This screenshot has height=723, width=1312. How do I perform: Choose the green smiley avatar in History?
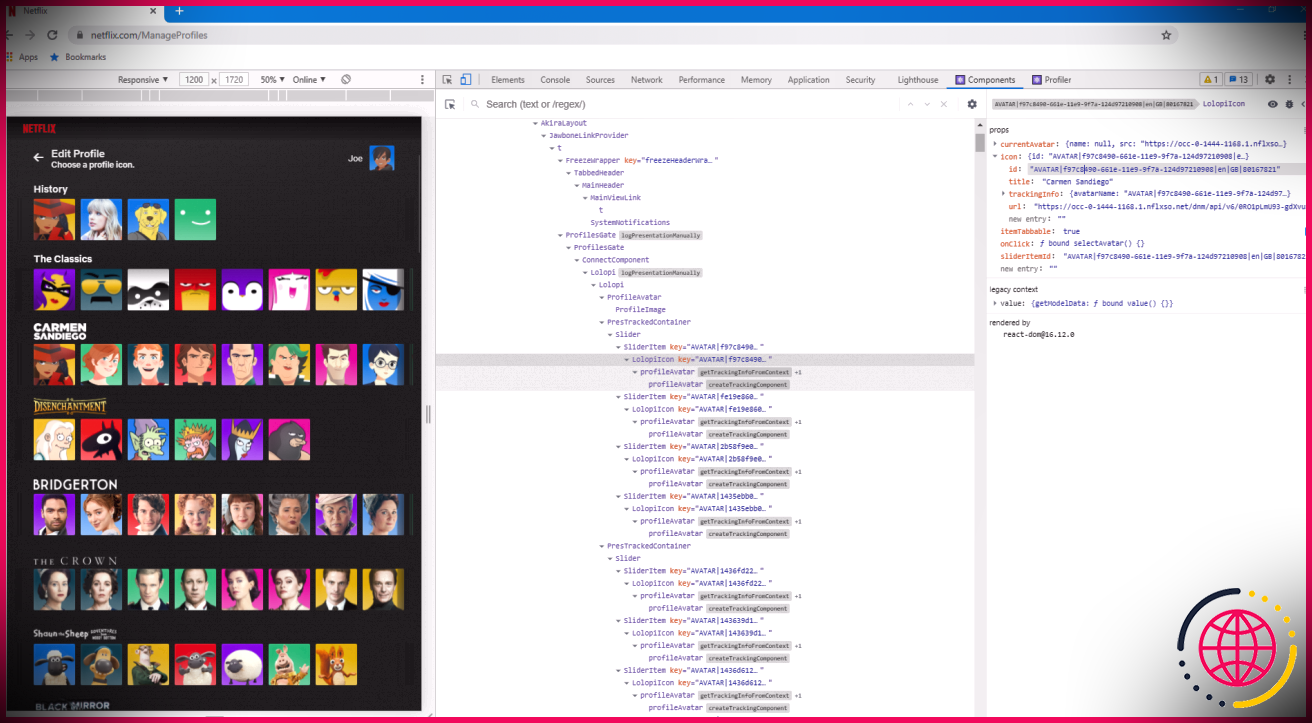tap(195, 219)
